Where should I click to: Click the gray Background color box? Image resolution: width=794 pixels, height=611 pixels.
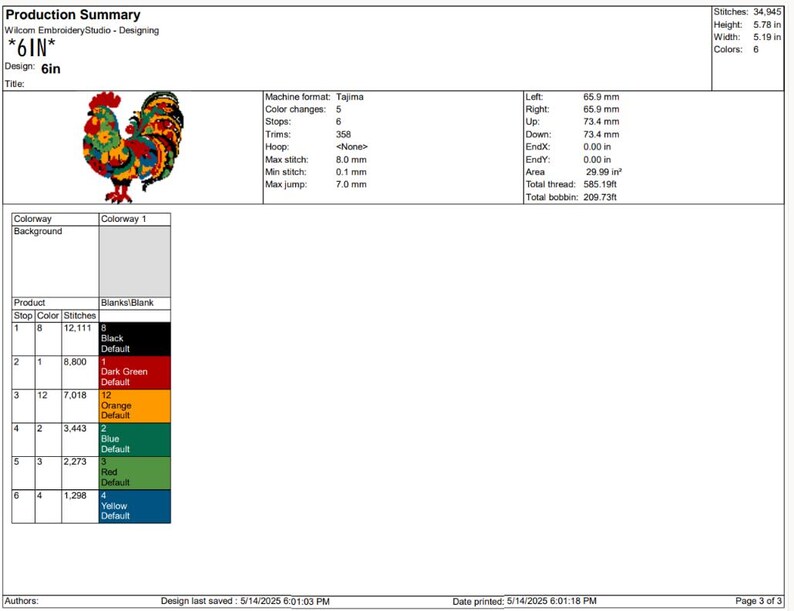click(135, 261)
